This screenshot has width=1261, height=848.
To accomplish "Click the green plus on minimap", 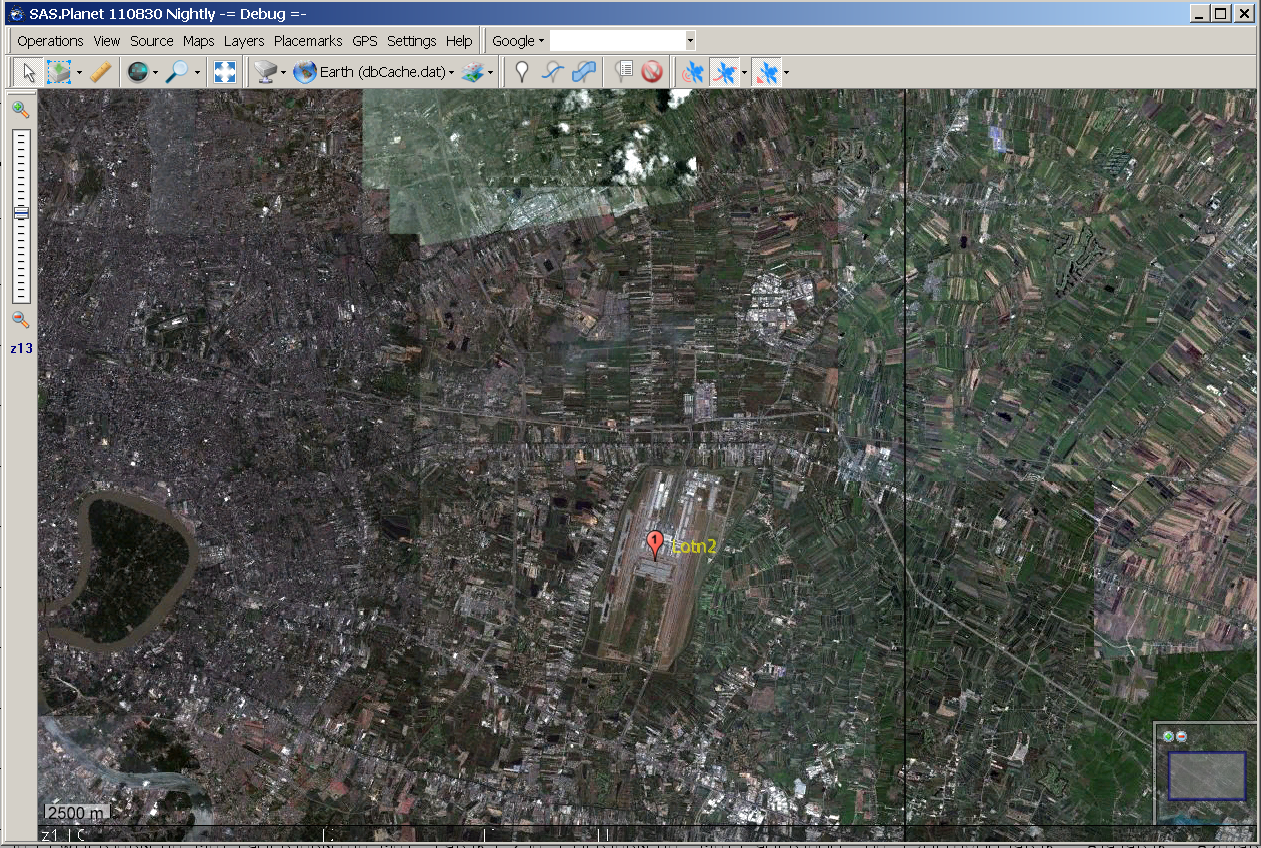I will 1168,736.
